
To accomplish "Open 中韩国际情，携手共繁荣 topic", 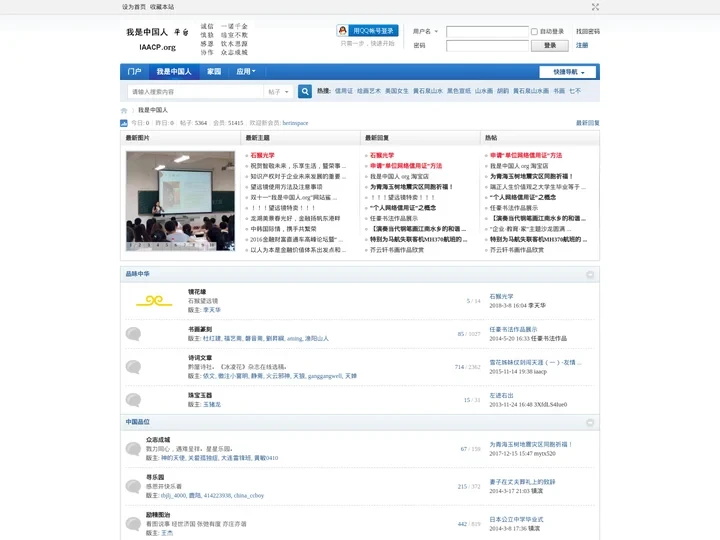I will pyautogui.click(x=283, y=229).
